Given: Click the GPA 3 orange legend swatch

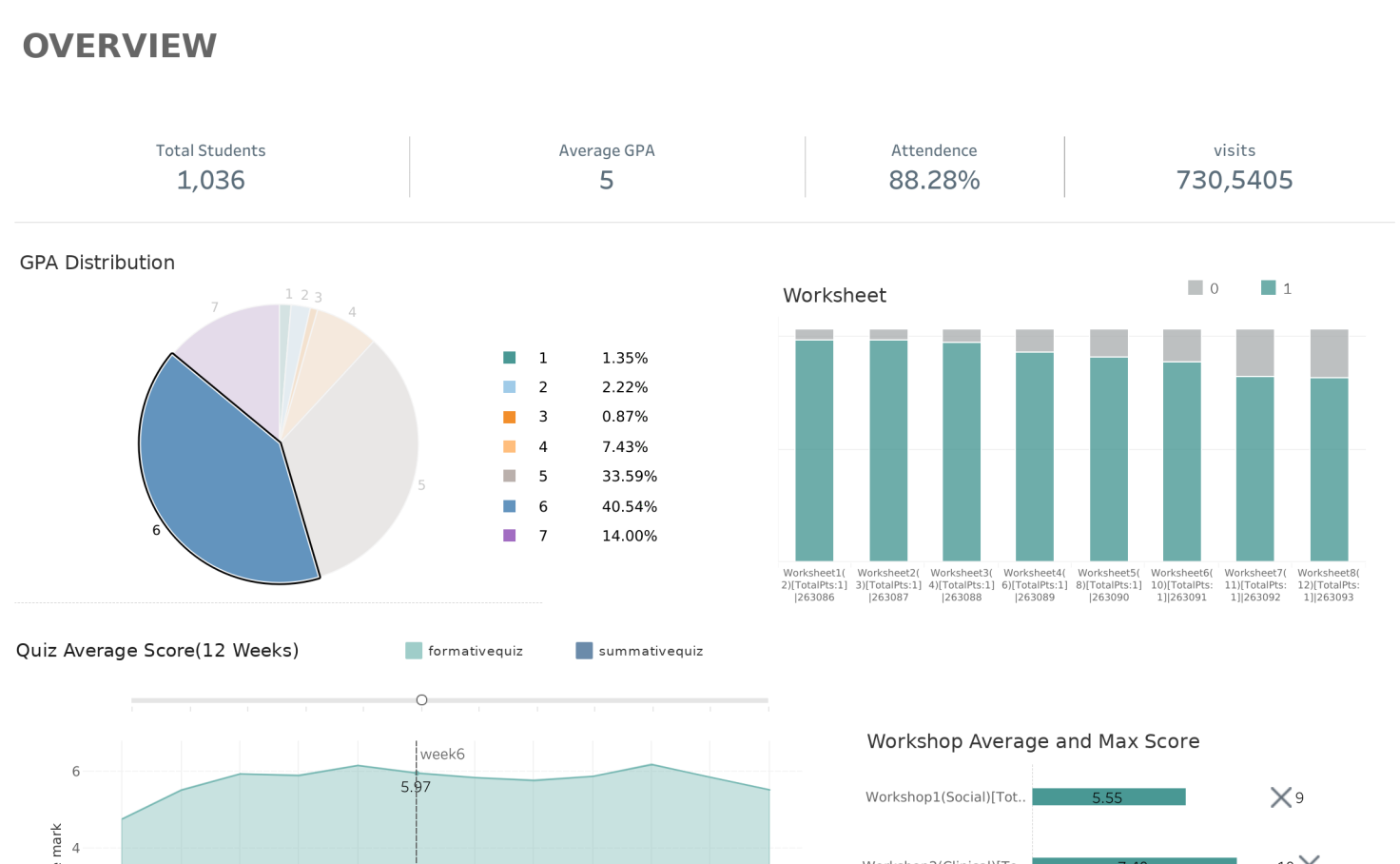Looking at the screenshot, I should [x=510, y=417].
